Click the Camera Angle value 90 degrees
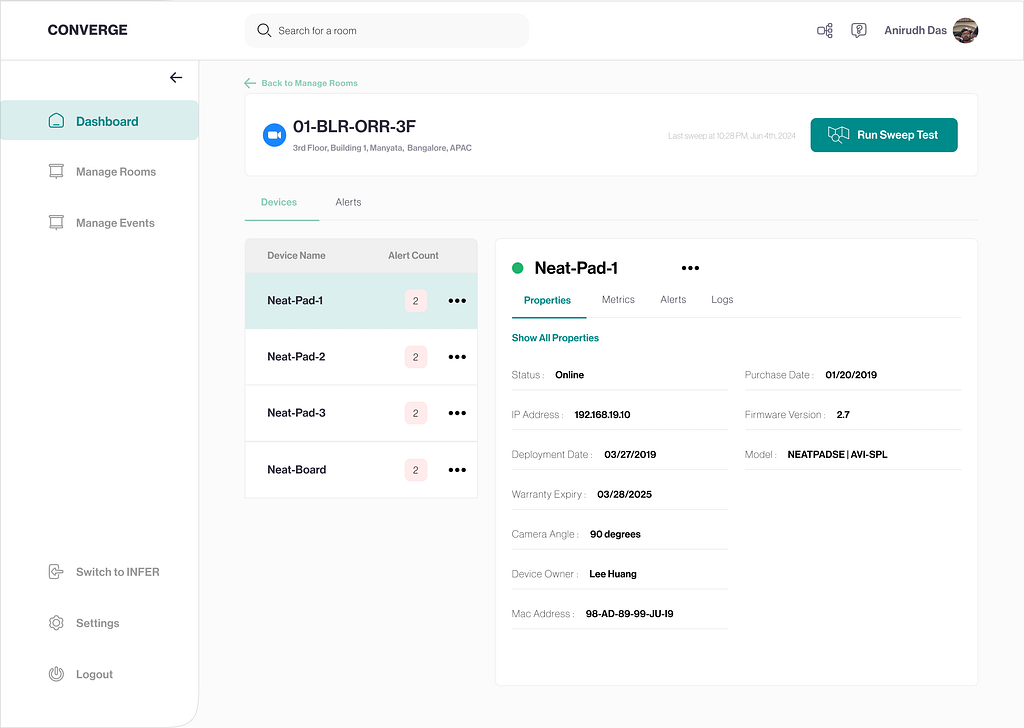The height and width of the screenshot is (728, 1024). click(615, 534)
